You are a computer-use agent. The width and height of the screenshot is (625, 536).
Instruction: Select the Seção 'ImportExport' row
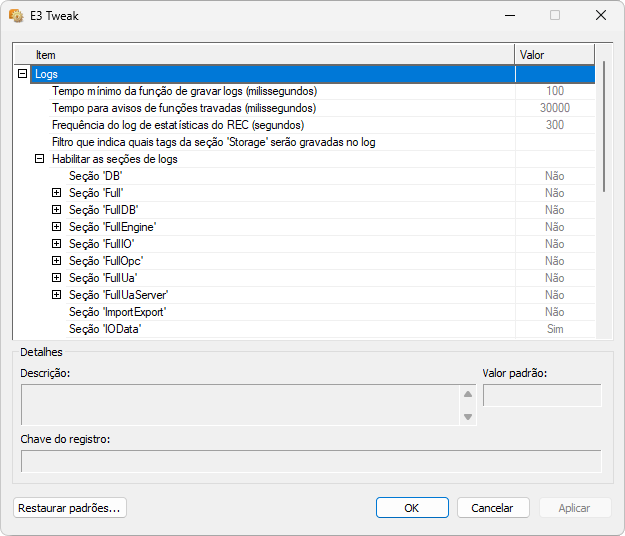(117, 312)
